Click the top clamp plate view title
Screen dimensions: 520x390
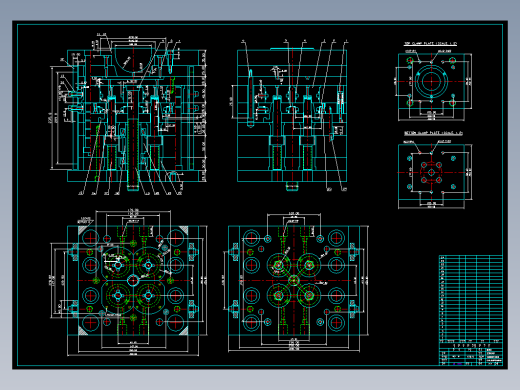click(430, 44)
